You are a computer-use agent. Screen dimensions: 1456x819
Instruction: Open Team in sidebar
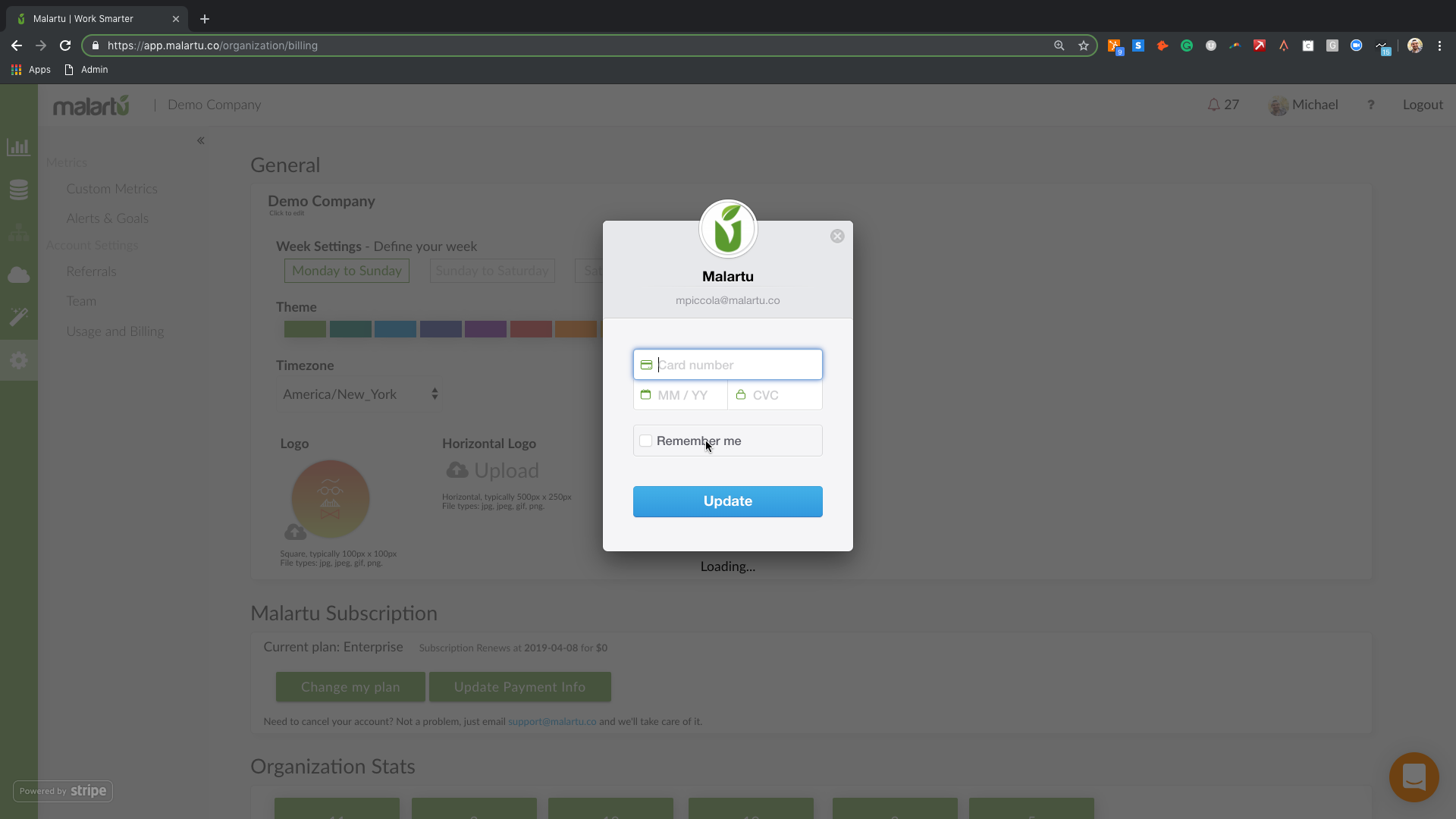click(x=81, y=301)
